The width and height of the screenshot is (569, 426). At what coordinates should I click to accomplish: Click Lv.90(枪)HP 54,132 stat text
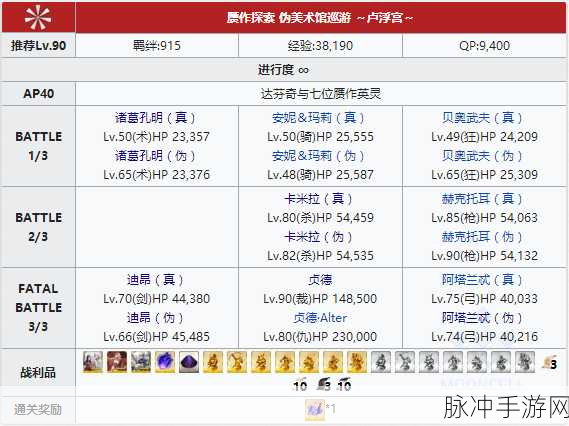coord(484,256)
